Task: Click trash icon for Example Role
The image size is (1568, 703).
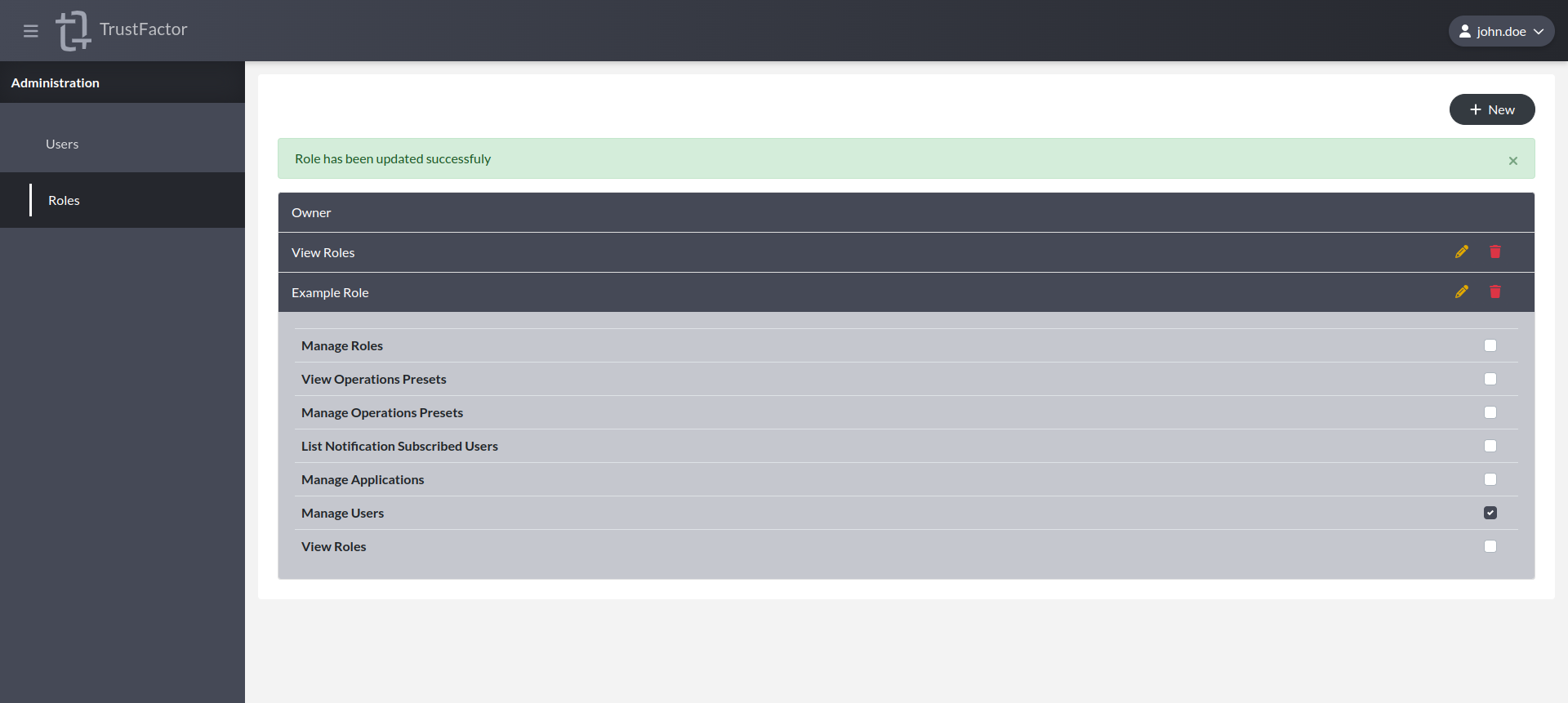Action: click(x=1494, y=292)
